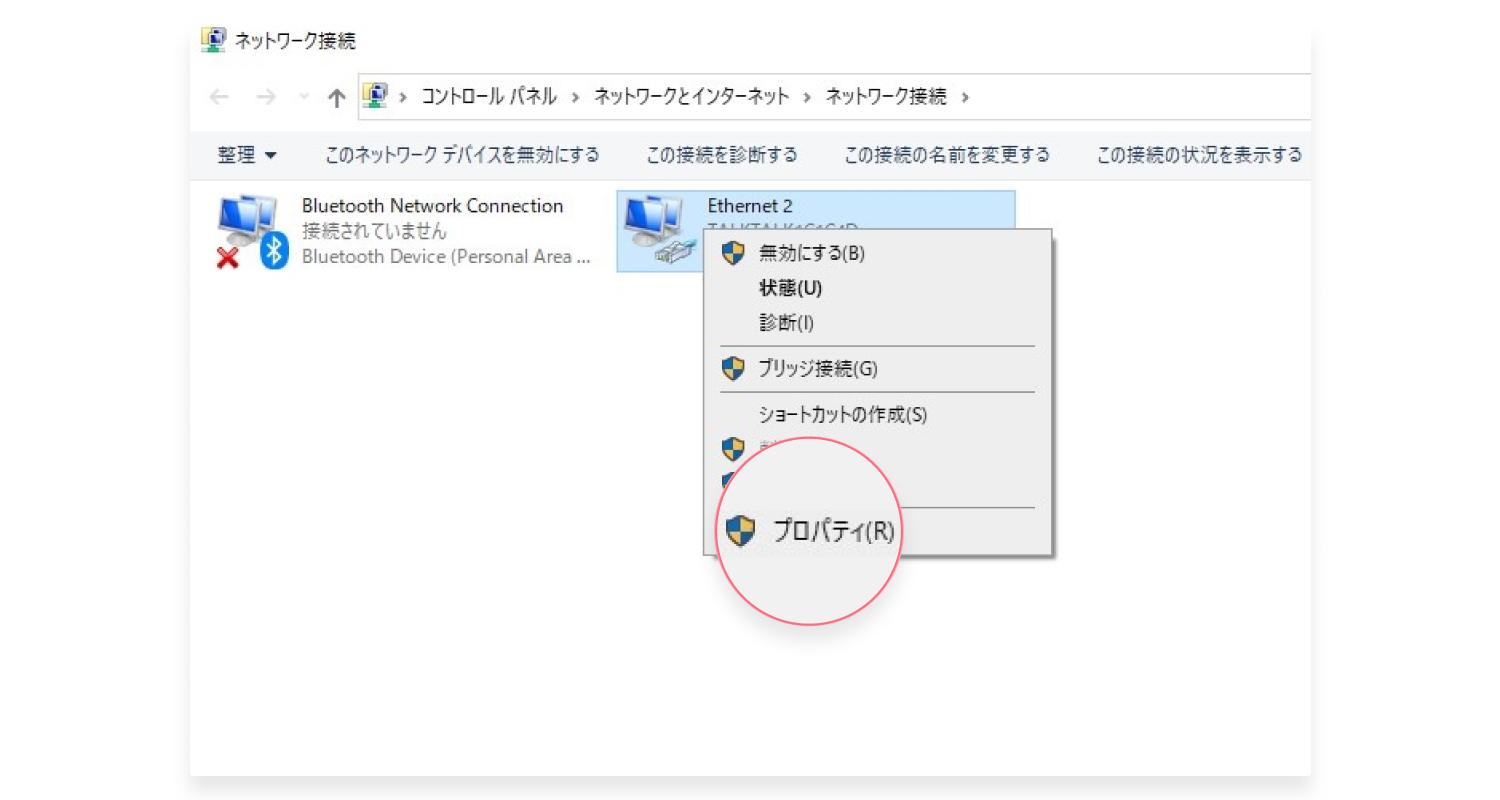Image resolution: width=1500 pixels, height=800 pixels.
Task: Expand chevron before コントロール パネル breadcrumb
Action: 403,97
